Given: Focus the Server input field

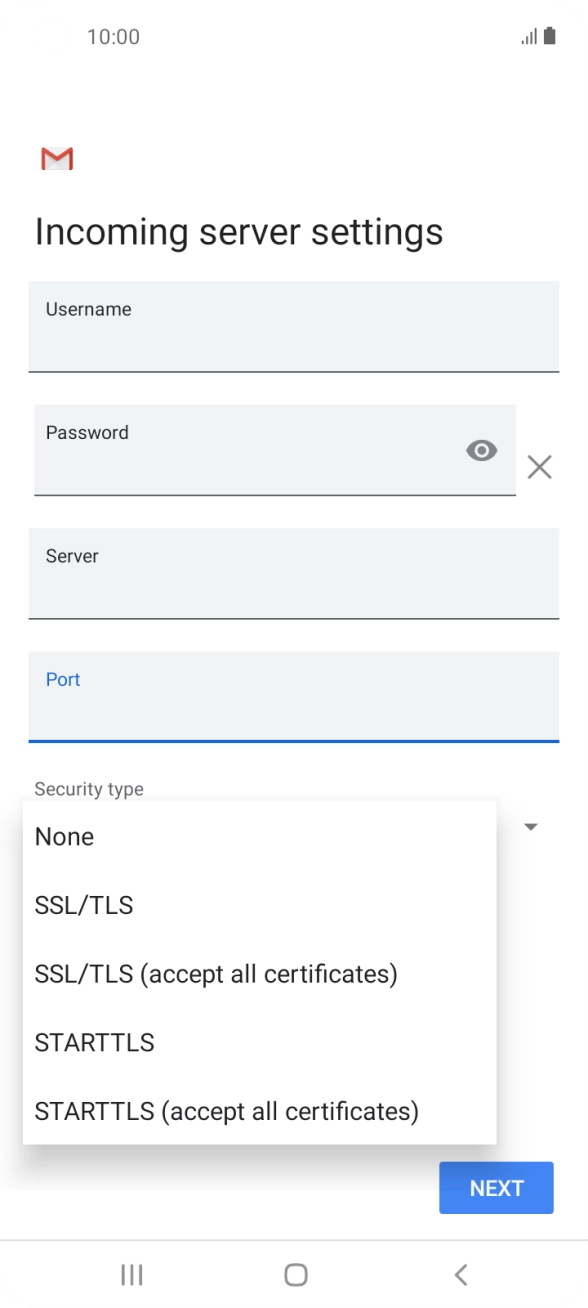Looking at the screenshot, I should click(x=294, y=574).
